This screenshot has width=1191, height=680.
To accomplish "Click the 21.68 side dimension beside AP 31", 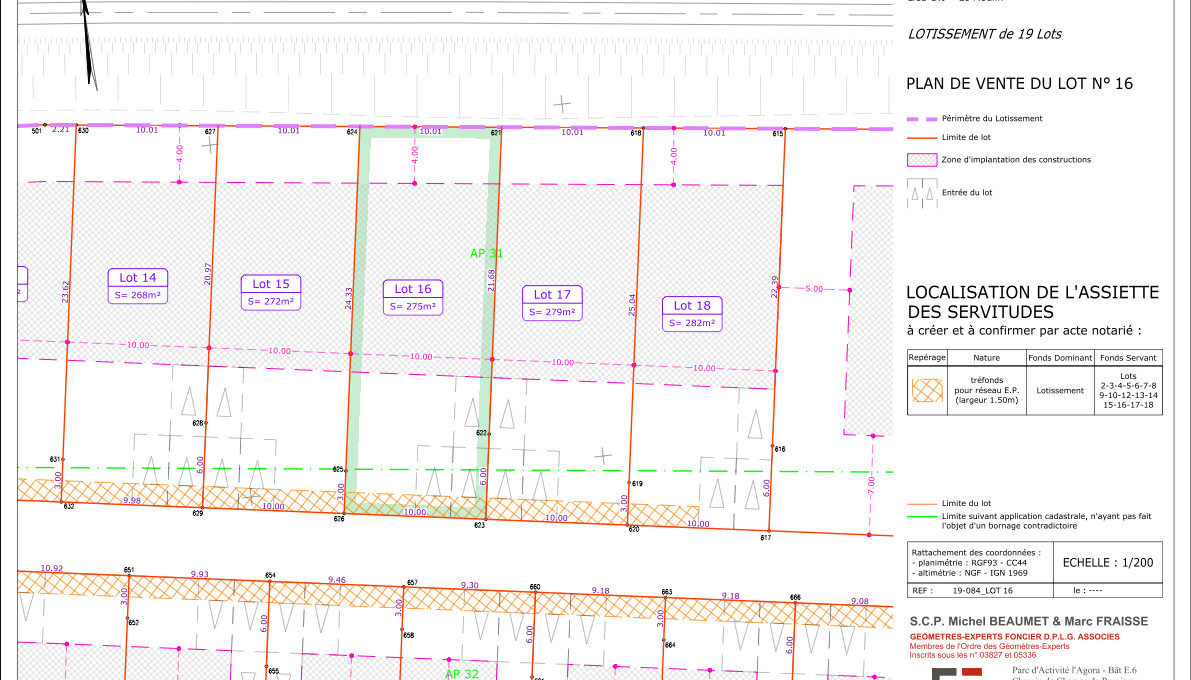I will (491, 280).
